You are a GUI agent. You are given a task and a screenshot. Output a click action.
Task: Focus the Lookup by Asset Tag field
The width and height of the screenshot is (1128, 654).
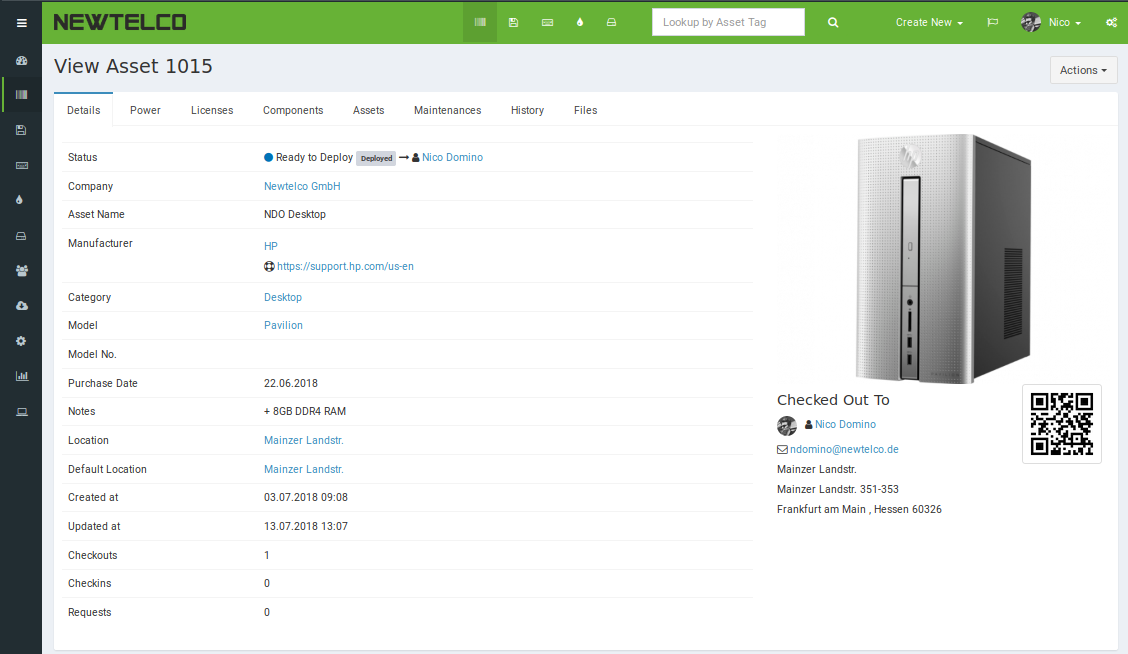(728, 22)
